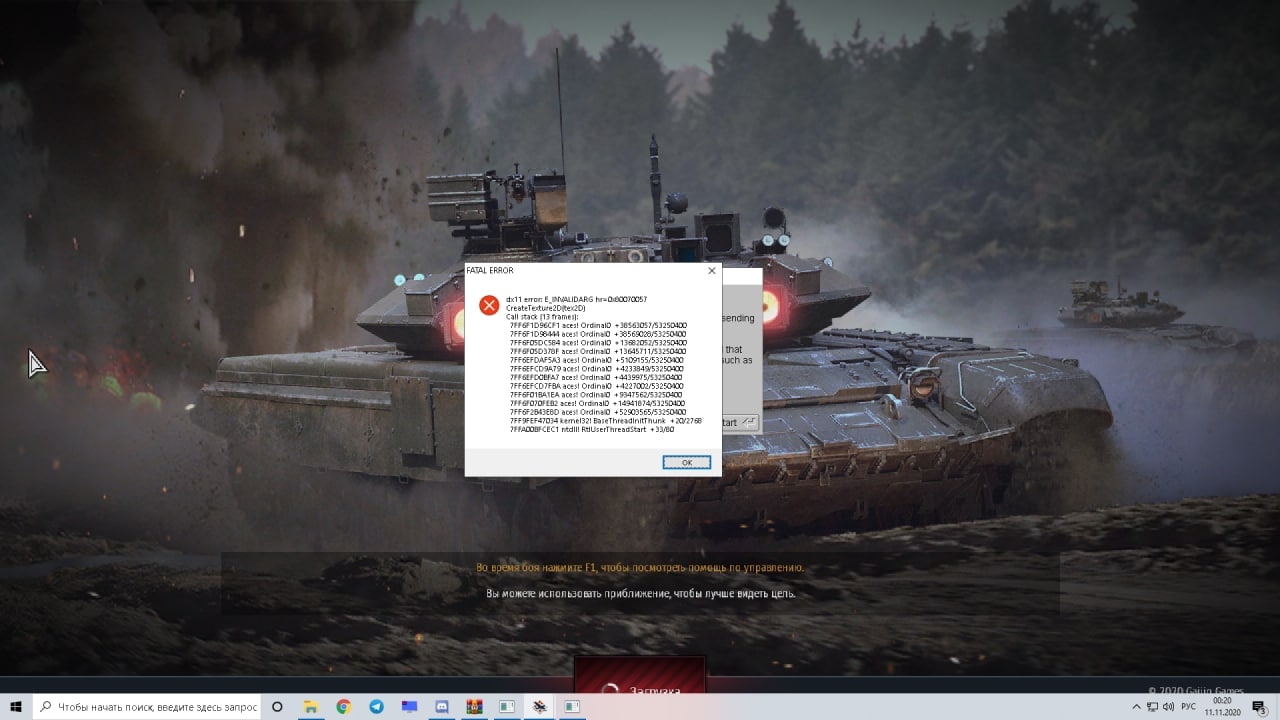This screenshot has height=720, width=1280.
Task: Close the FATAL ERROR dialog
Action: point(712,271)
